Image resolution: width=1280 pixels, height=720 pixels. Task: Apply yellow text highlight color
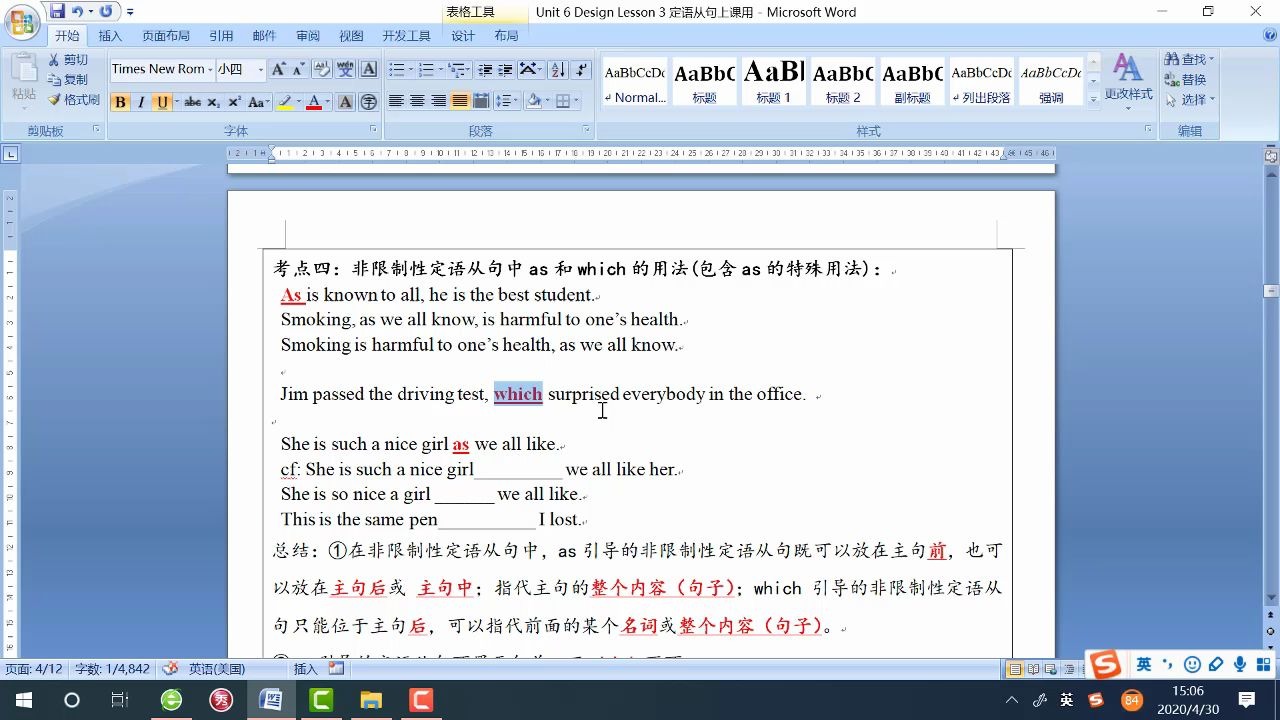click(x=284, y=102)
